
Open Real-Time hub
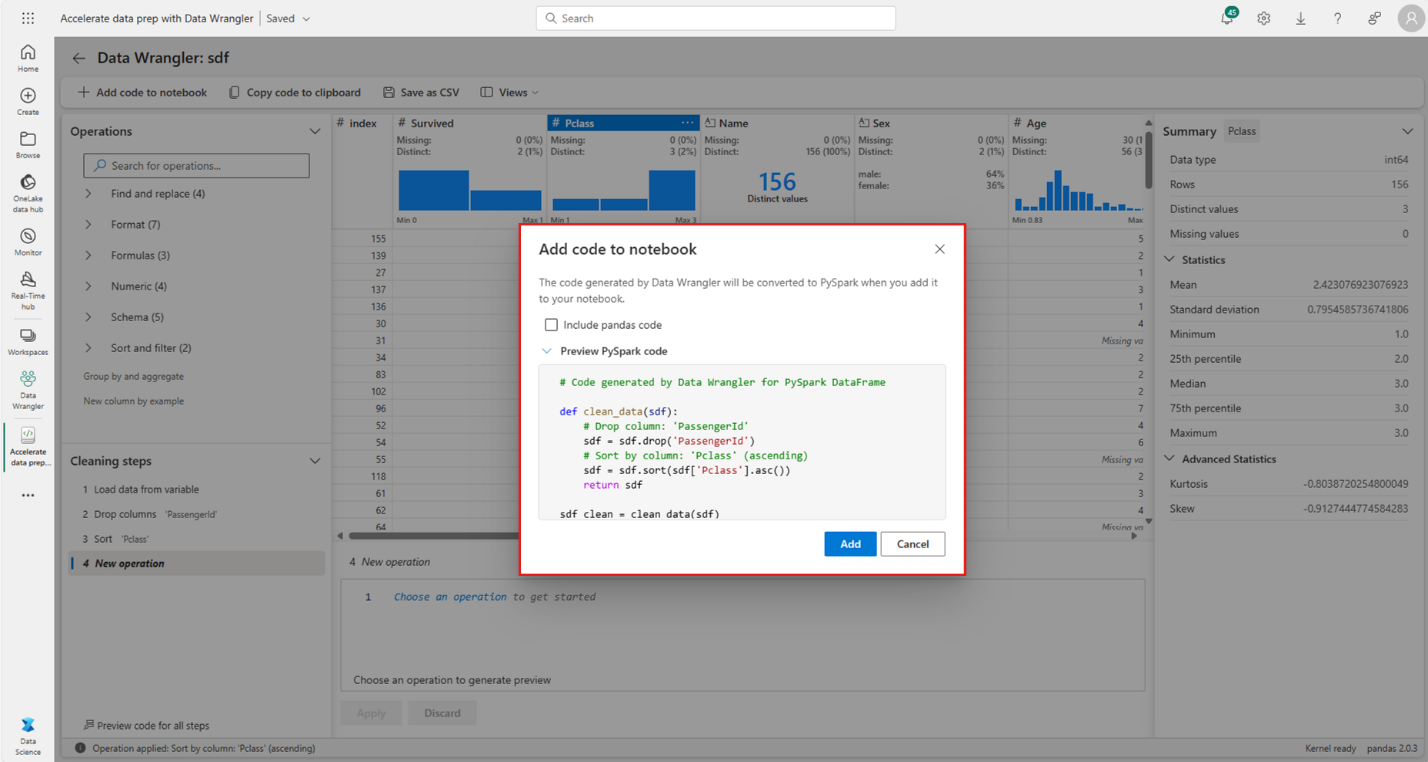coord(28,291)
